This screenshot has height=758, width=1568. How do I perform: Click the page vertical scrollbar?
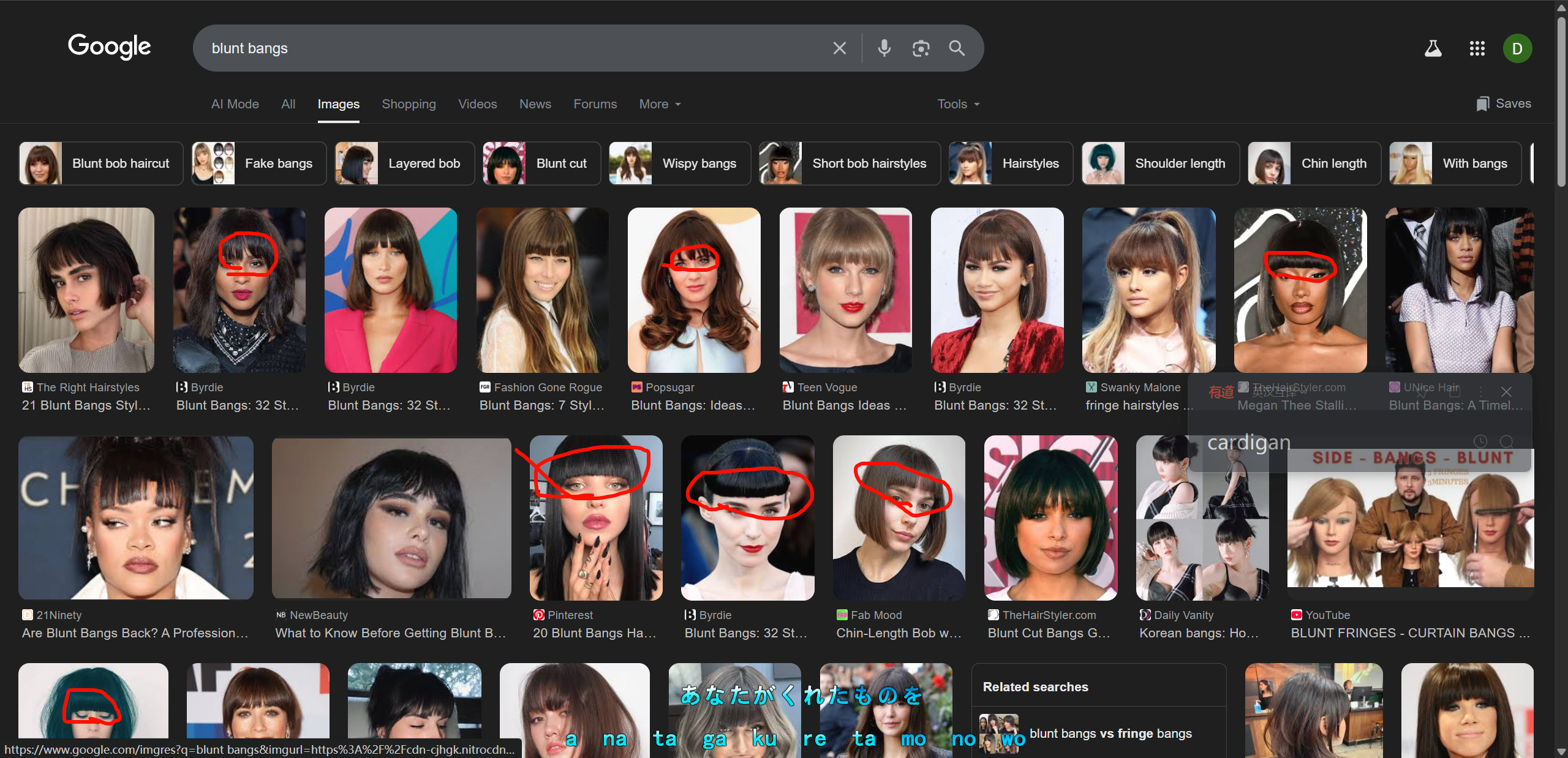point(1561,102)
